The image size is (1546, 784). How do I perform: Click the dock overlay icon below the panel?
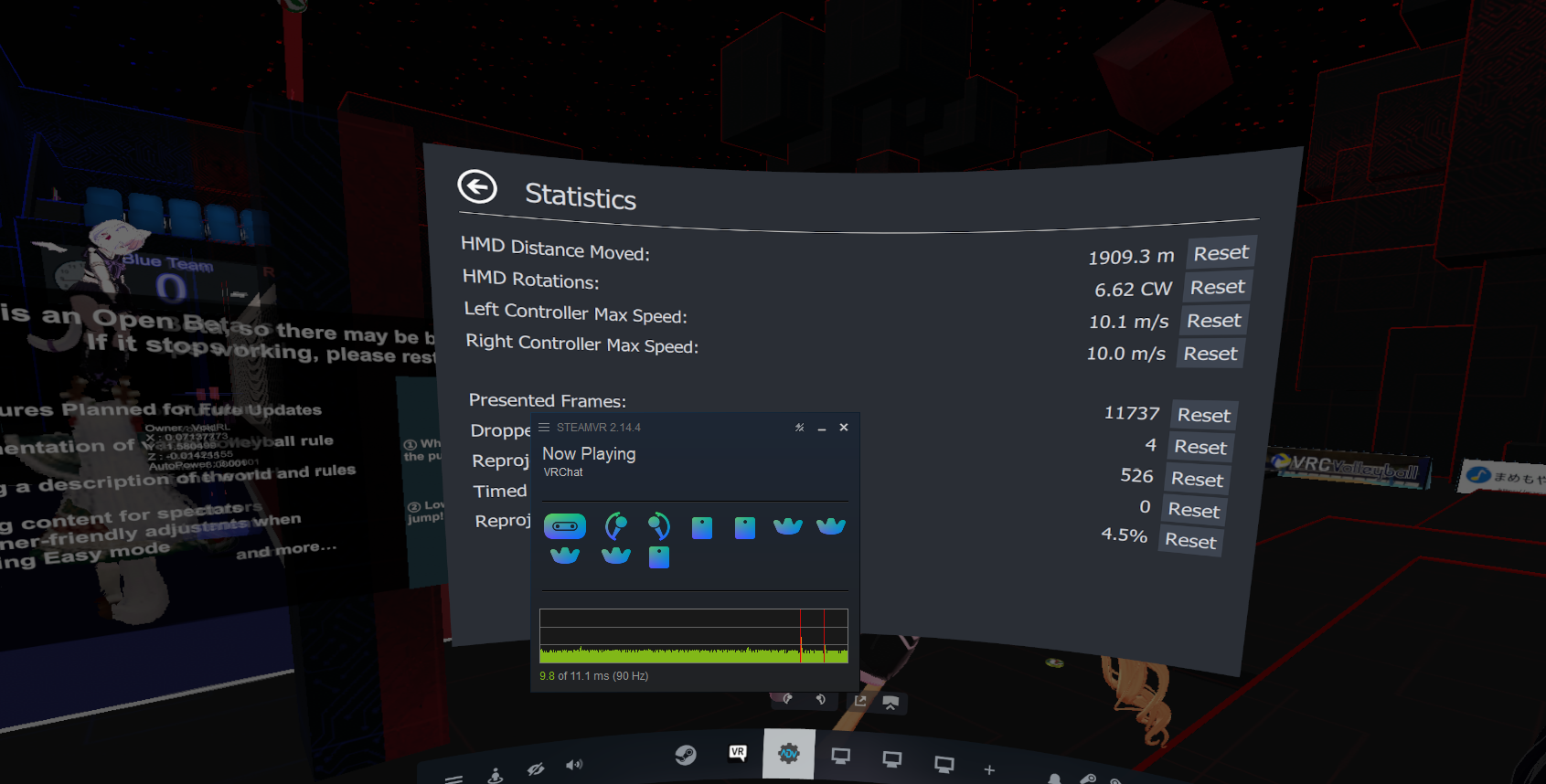[890, 703]
